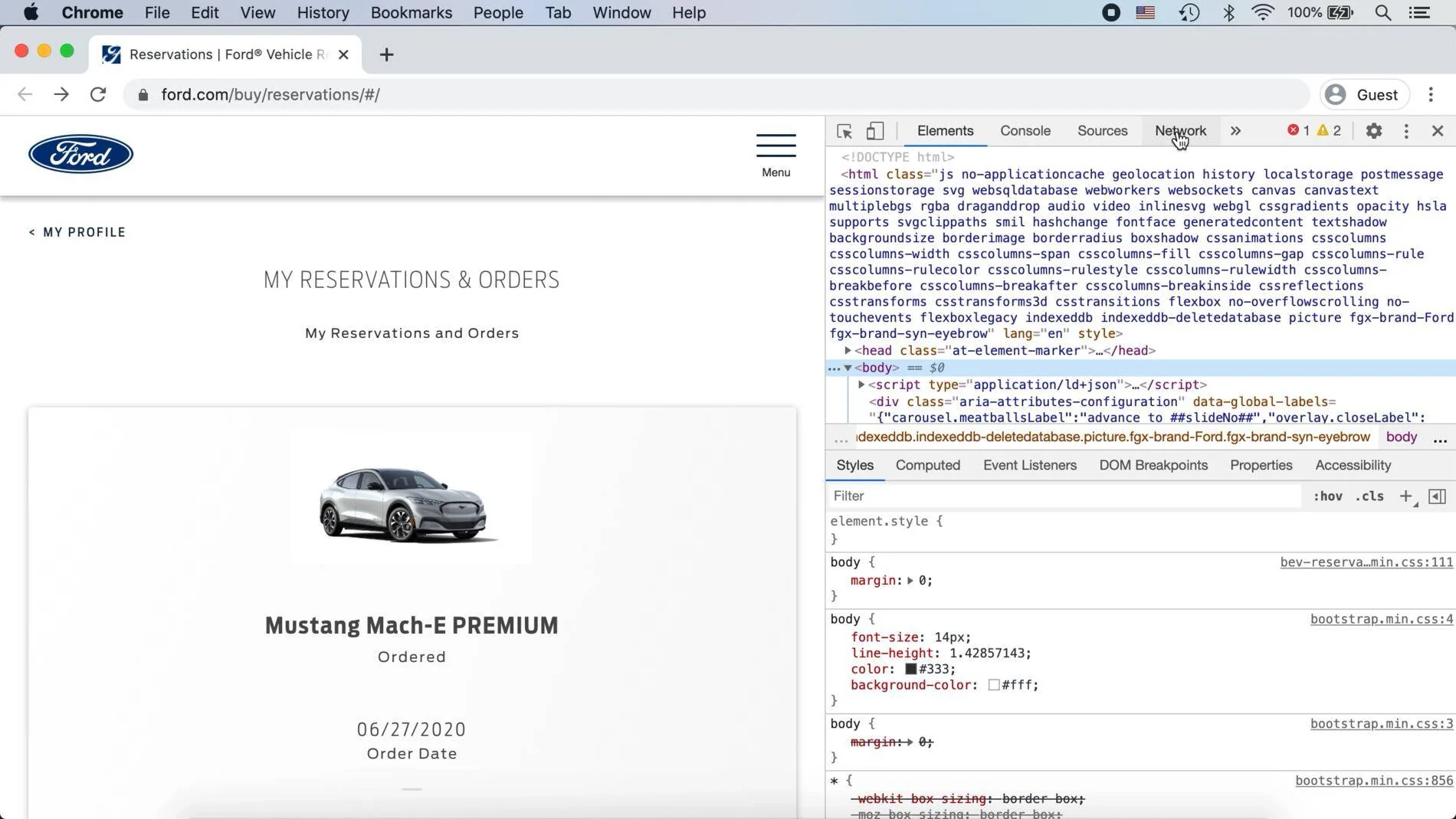
Task: Select the inspect element picker icon
Action: [x=844, y=131]
